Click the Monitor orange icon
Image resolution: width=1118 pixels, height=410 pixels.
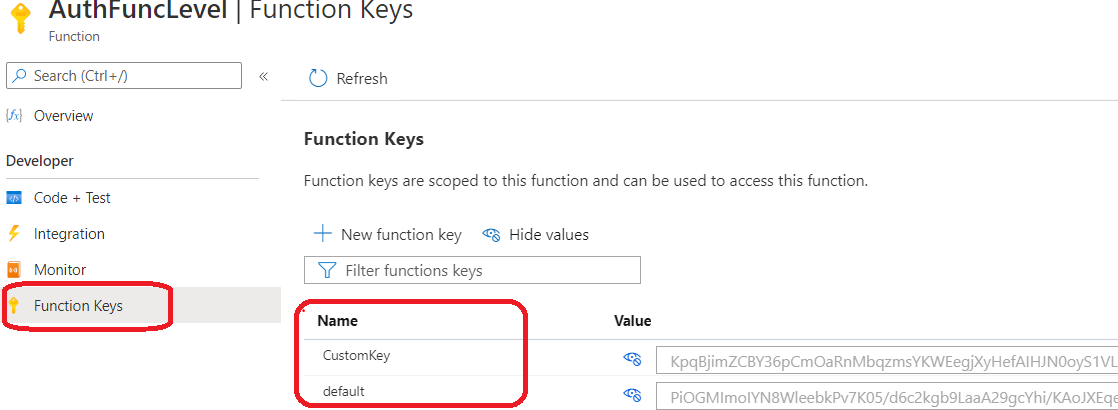point(14,270)
